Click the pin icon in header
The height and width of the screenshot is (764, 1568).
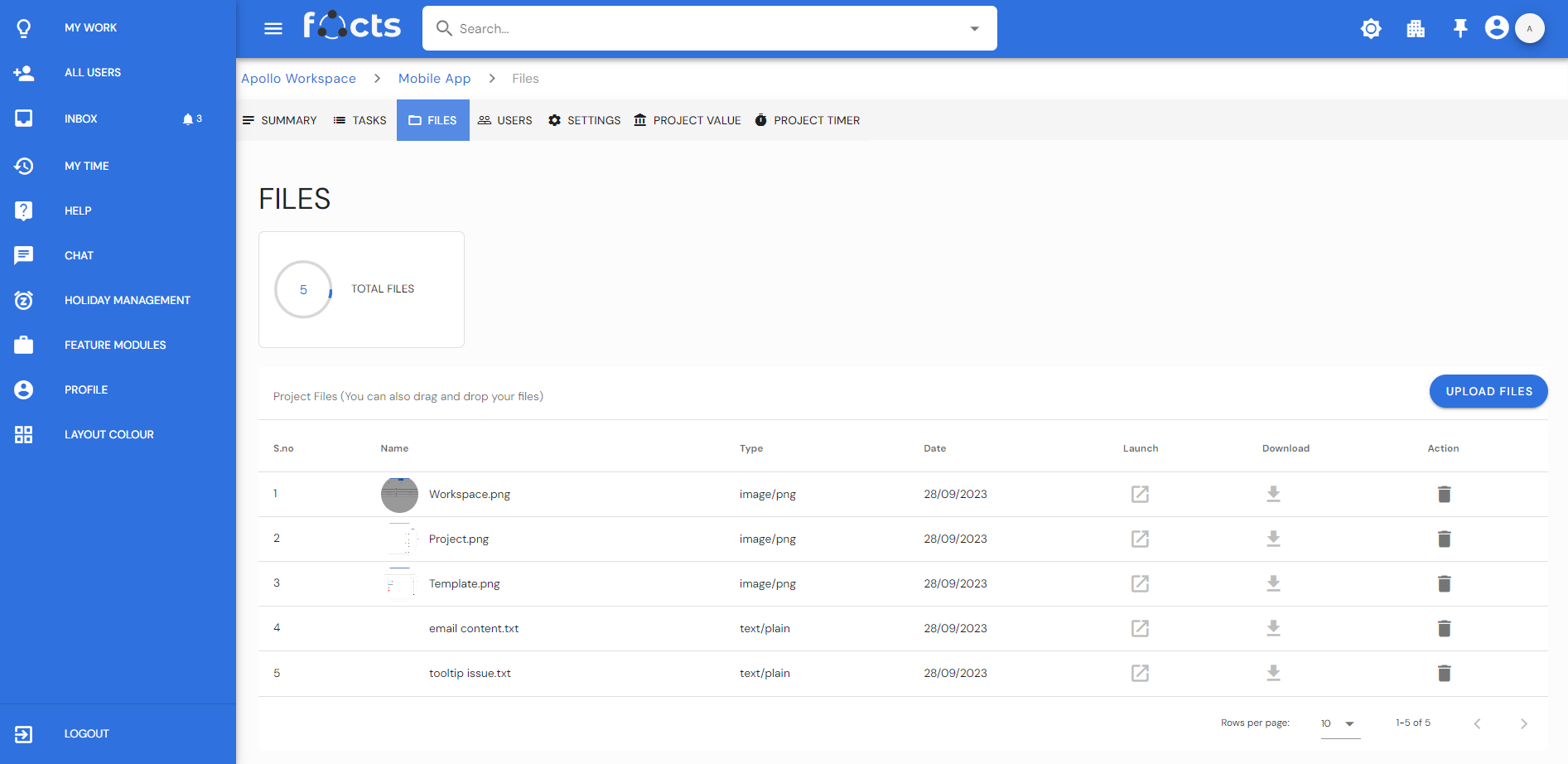(1459, 29)
